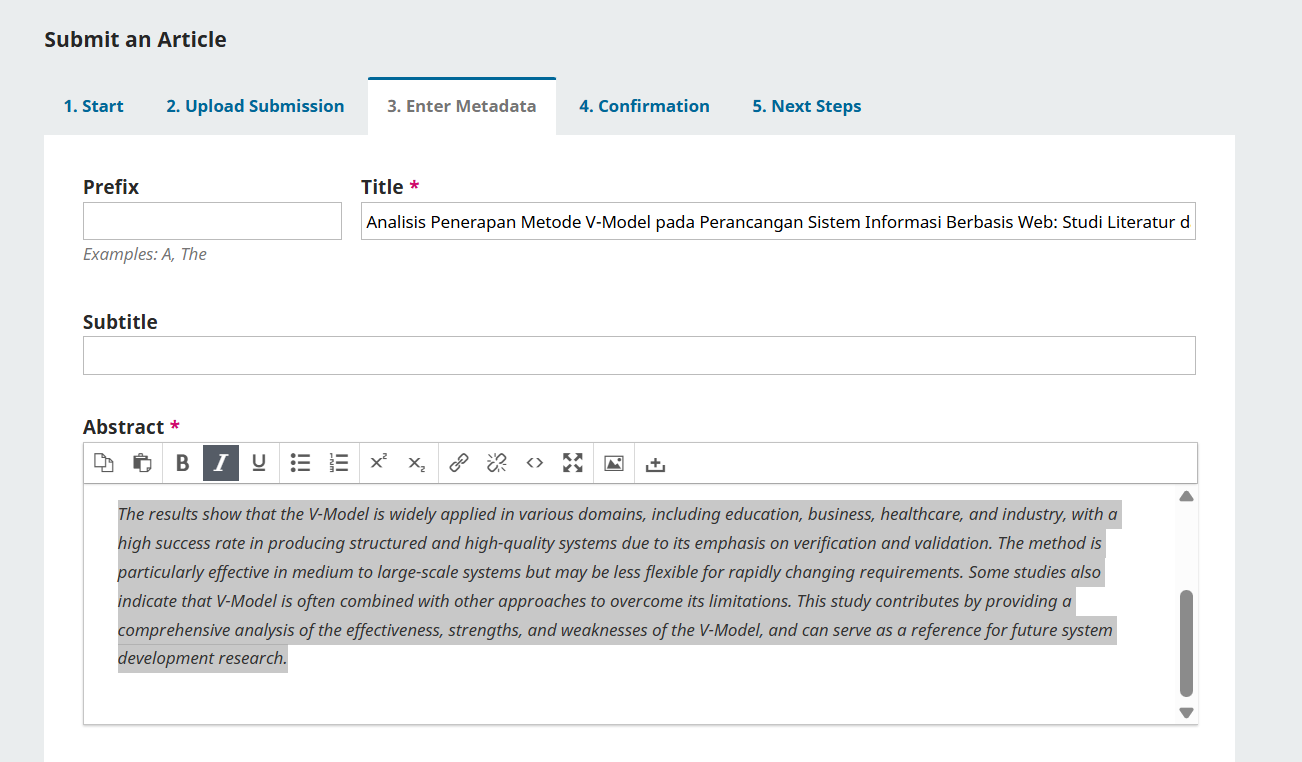Insert a bullet list in abstract

click(x=300, y=463)
